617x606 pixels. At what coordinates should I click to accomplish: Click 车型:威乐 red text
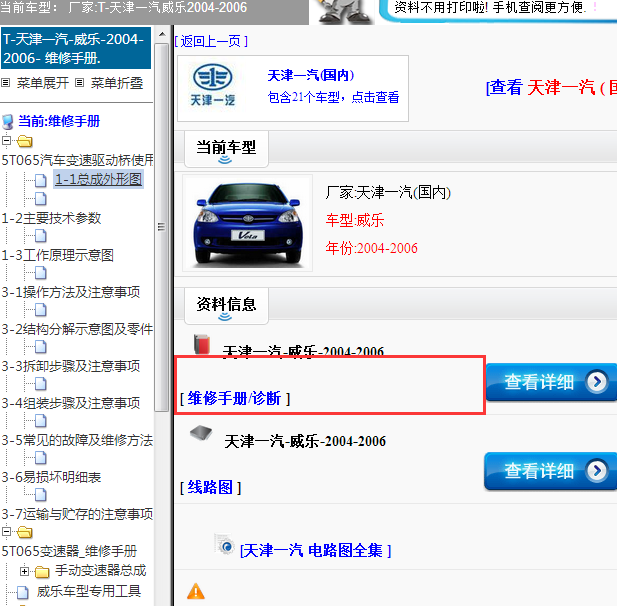tap(355, 220)
